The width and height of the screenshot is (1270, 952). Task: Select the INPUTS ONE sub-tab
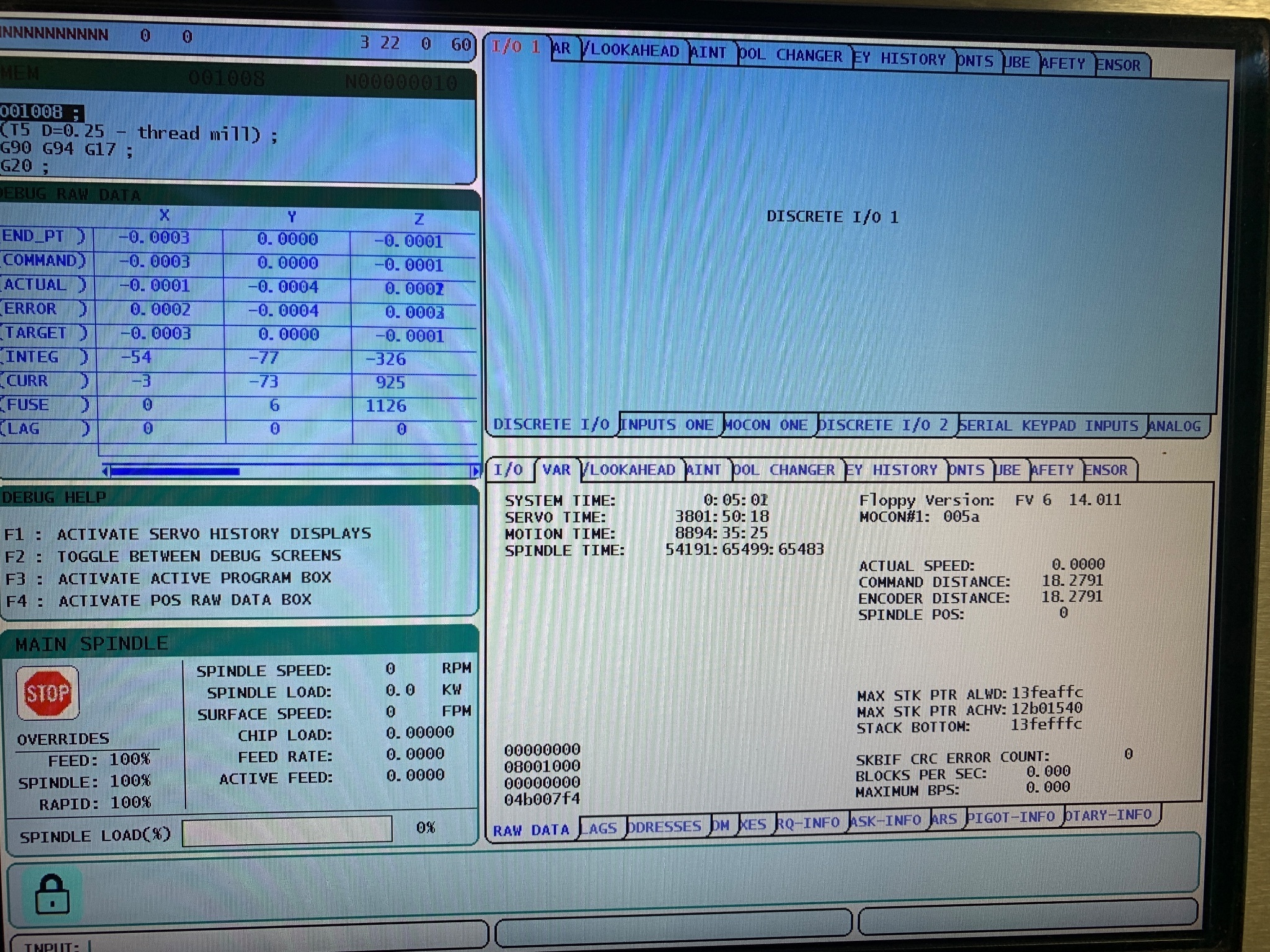pyautogui.click(x=668, y=425)
